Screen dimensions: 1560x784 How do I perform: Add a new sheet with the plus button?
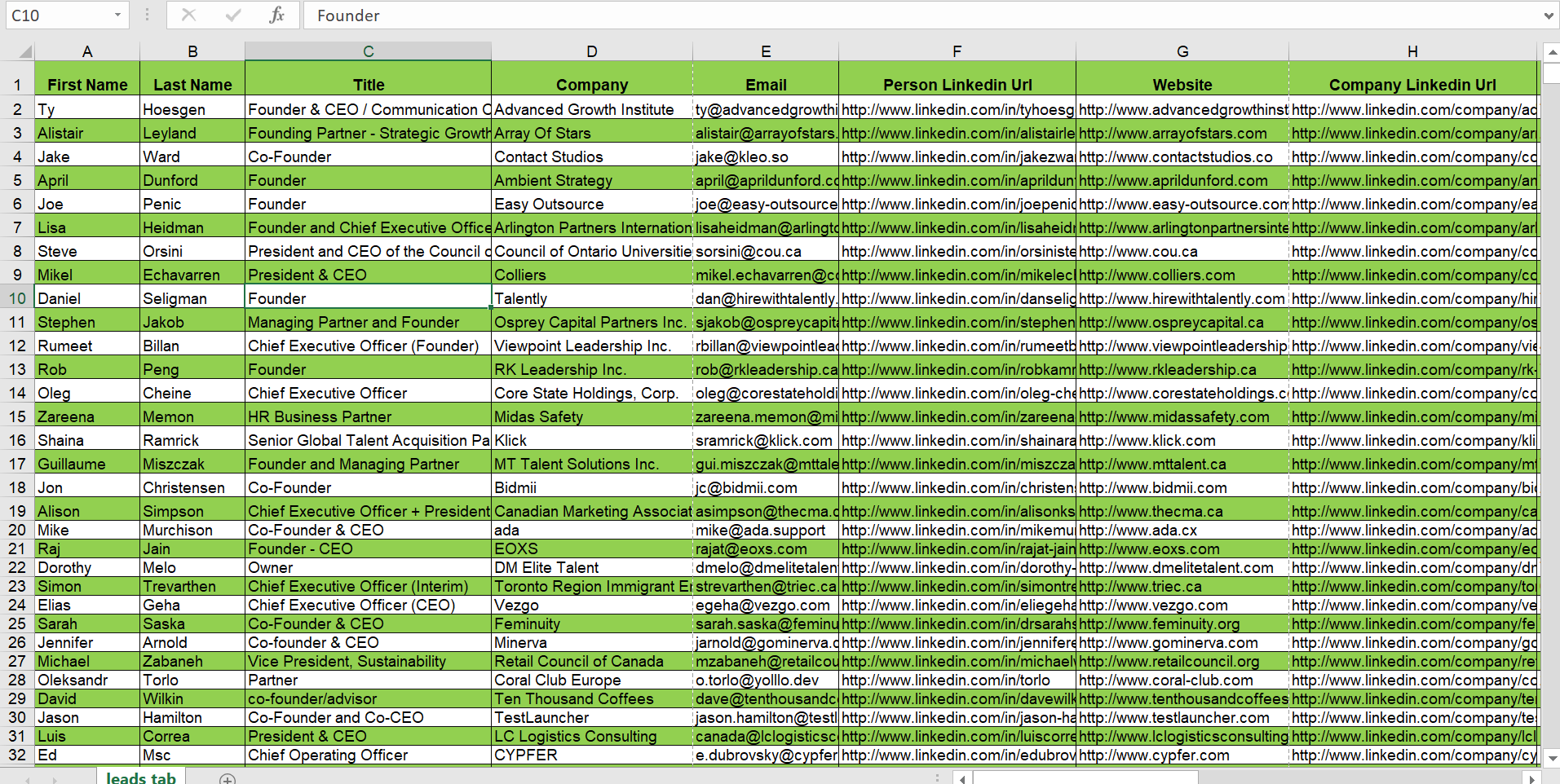point(228,779)
